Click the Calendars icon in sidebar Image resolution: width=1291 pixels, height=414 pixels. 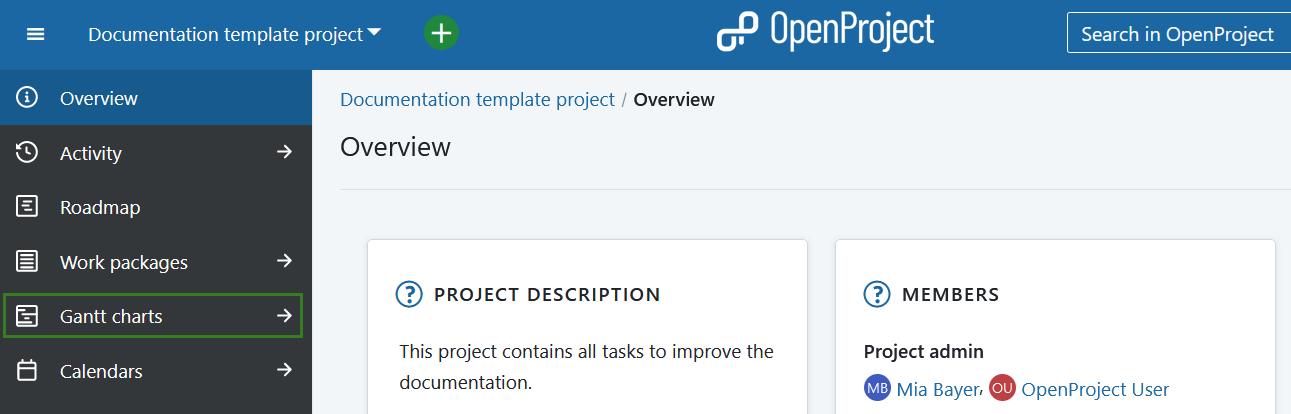pyautogui.click(x=28, y=371)
